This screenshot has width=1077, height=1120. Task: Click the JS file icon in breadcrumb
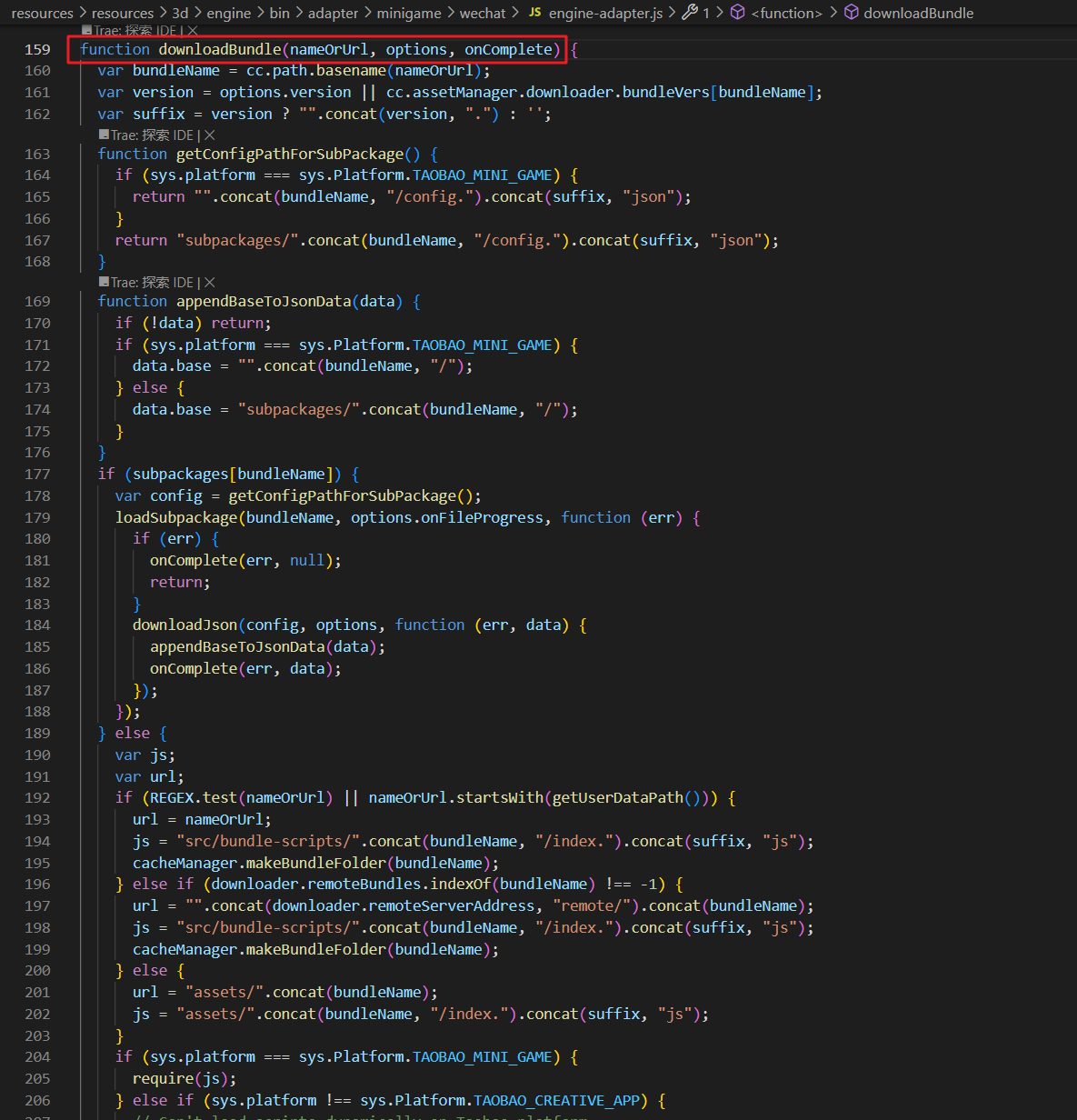(535, 13)
